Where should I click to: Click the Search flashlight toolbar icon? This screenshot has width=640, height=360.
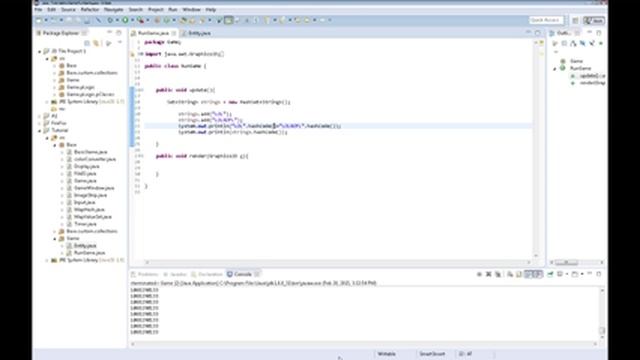[x=202, y=20]
